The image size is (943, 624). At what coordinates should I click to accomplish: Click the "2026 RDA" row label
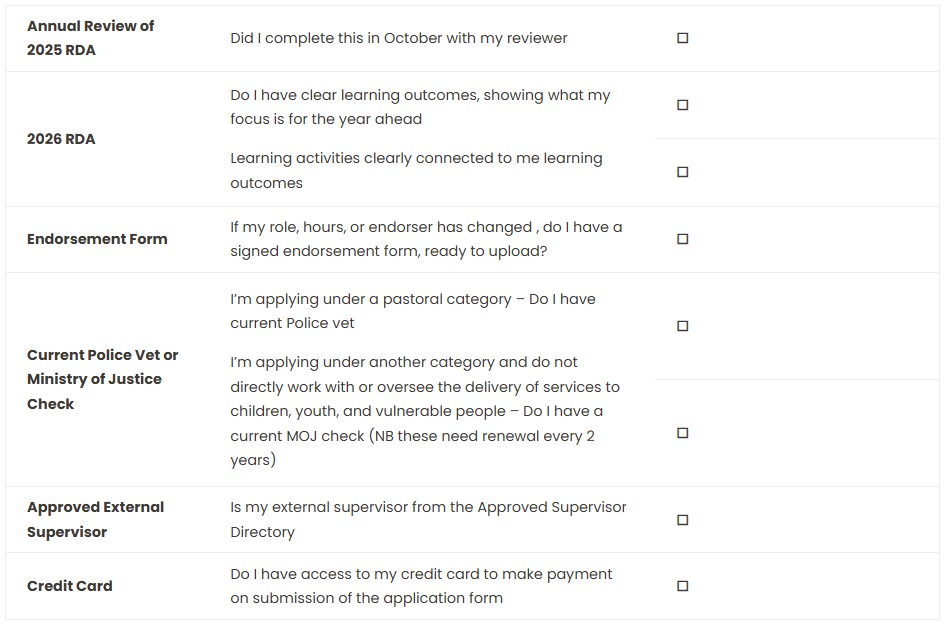coord(61,139)
